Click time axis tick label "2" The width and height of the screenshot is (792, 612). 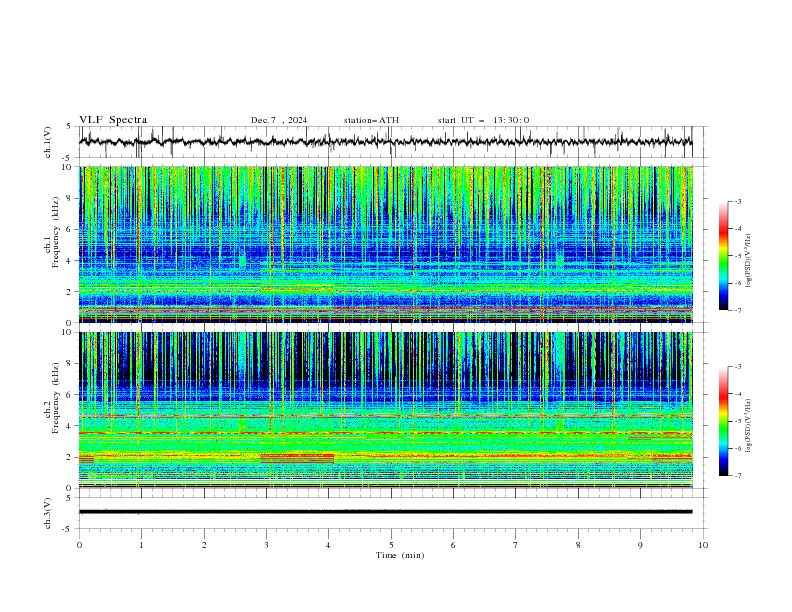pos(204,545)
